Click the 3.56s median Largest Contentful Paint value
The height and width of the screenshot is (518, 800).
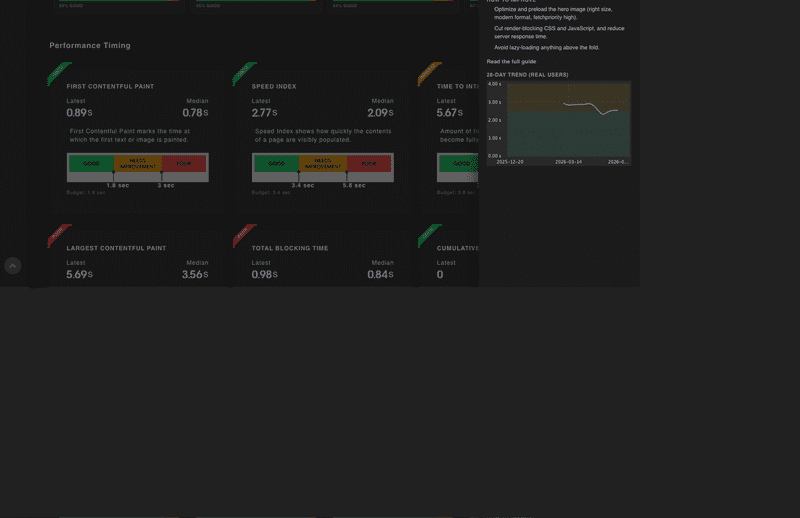pyautogui.click(x=195, y=275)
